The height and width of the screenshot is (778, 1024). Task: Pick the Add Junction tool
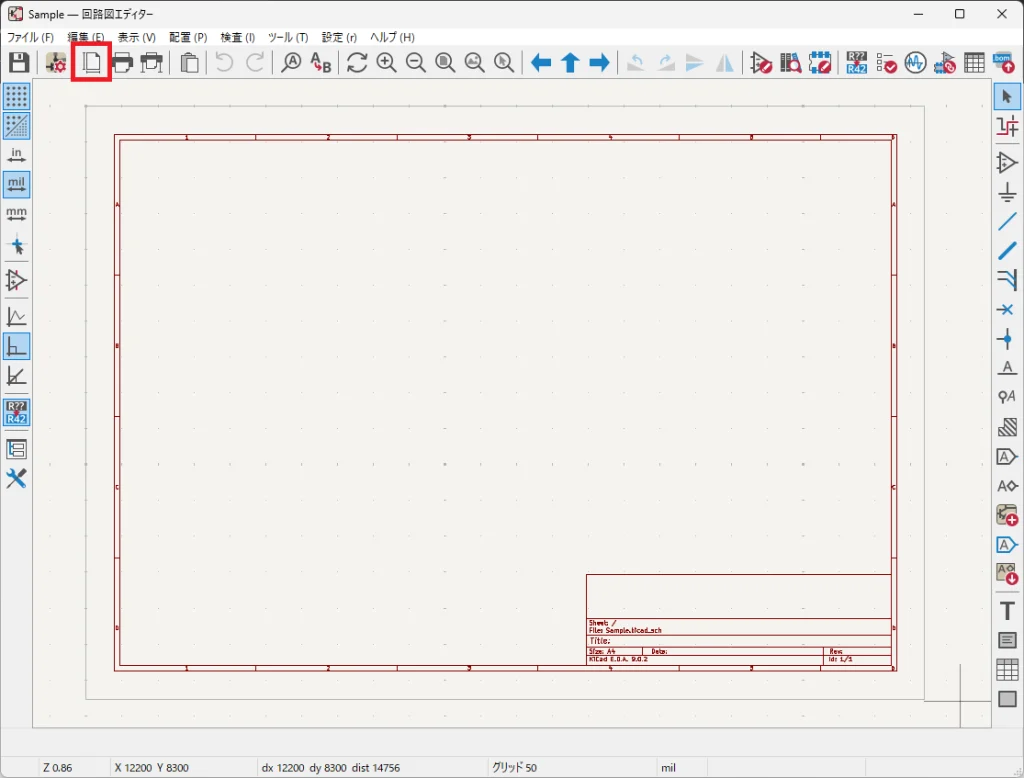click(x=1007, y=339)
